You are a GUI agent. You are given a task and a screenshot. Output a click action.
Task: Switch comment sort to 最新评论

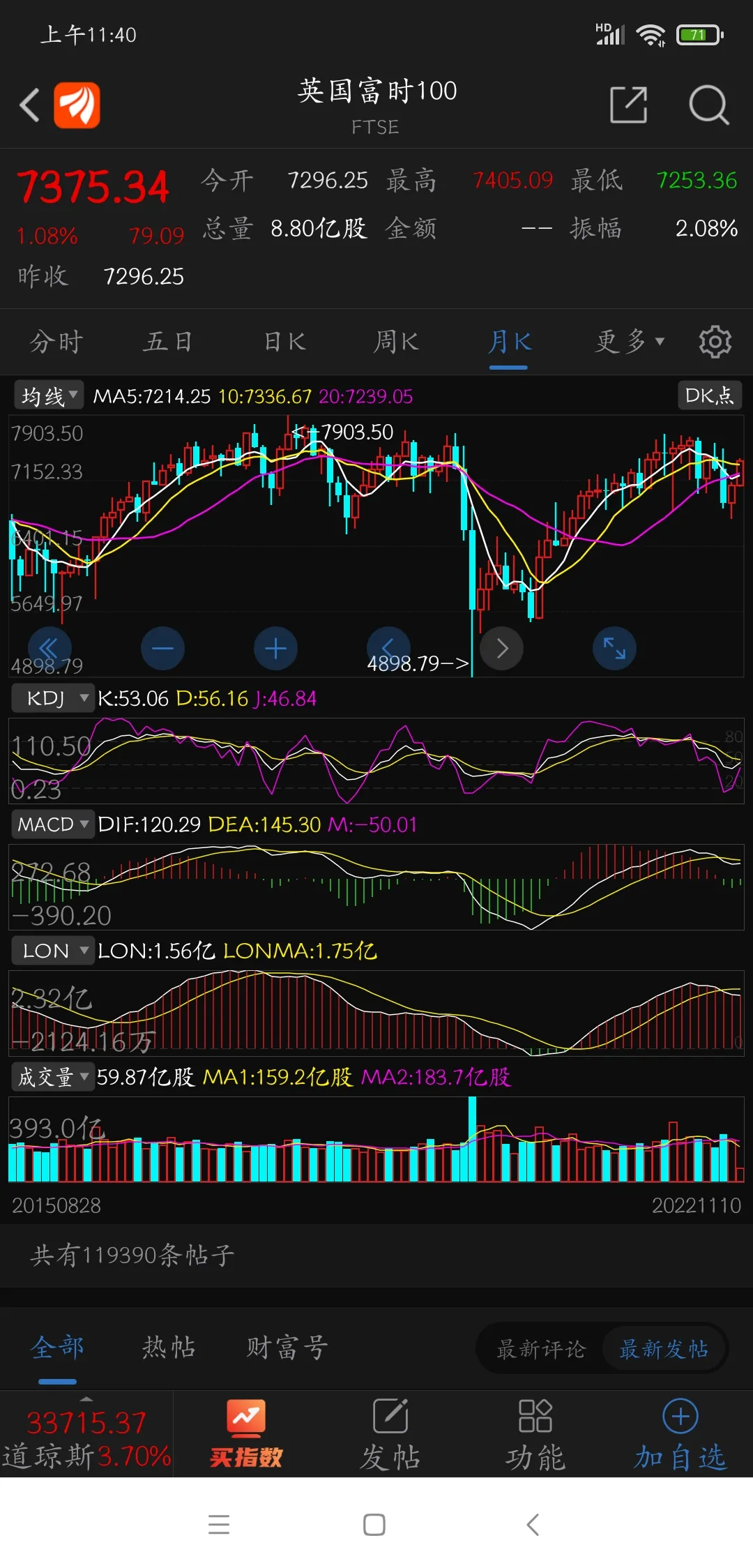point(540,1348)
